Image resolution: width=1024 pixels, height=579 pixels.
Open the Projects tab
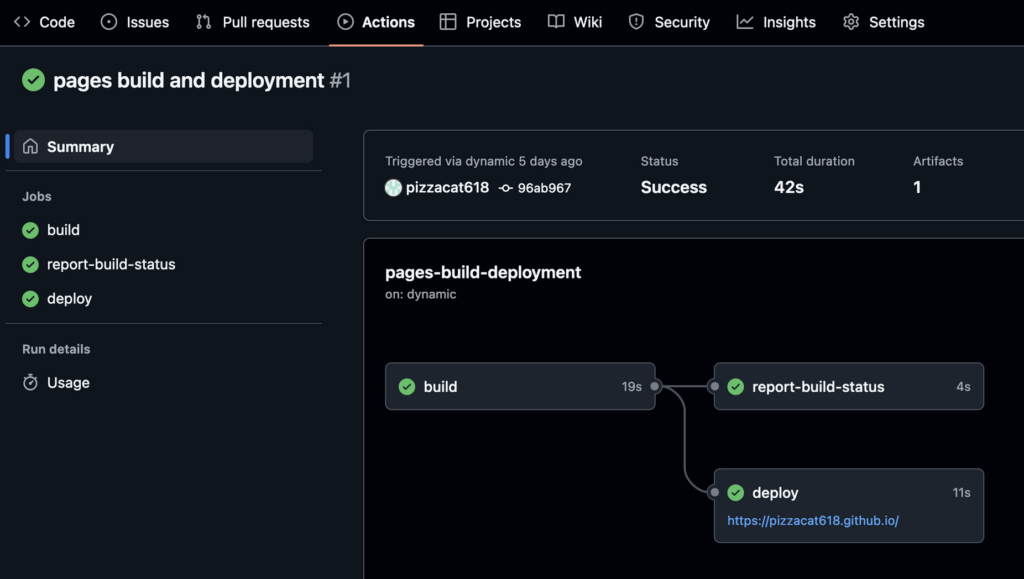[x=481, y=22]
